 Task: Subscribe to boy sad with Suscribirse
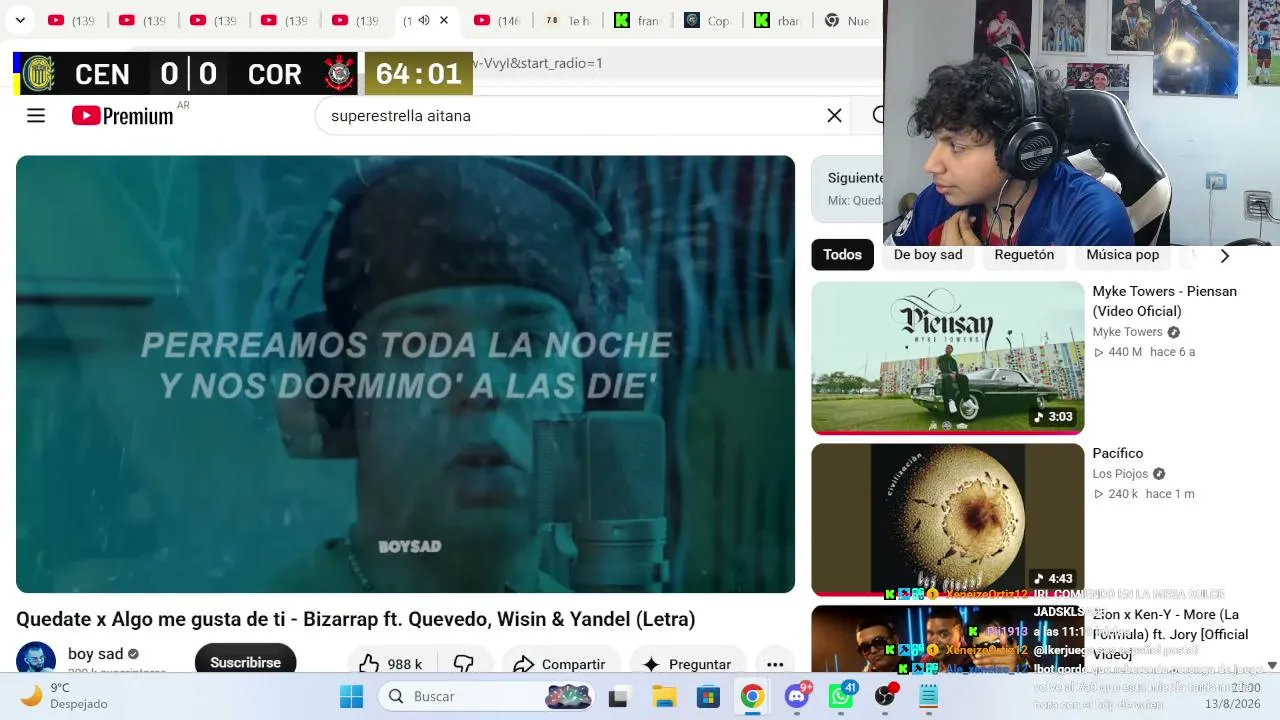(245, 662)
